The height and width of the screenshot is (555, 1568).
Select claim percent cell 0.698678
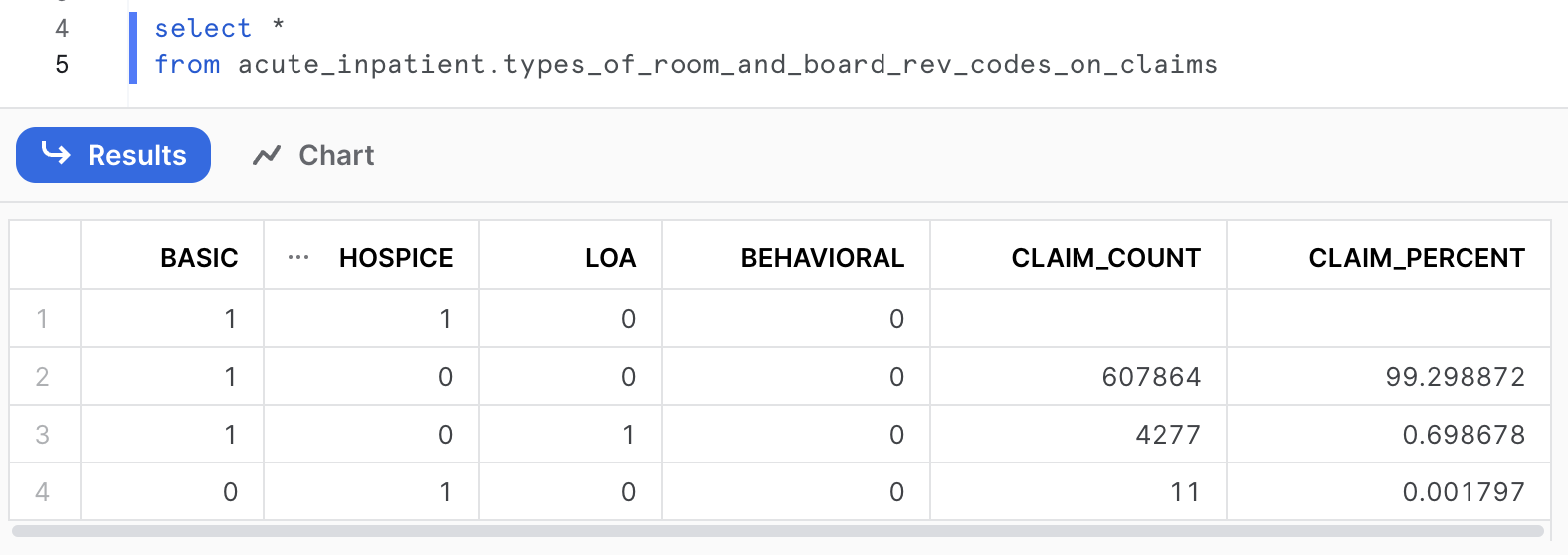[1389, 435]
